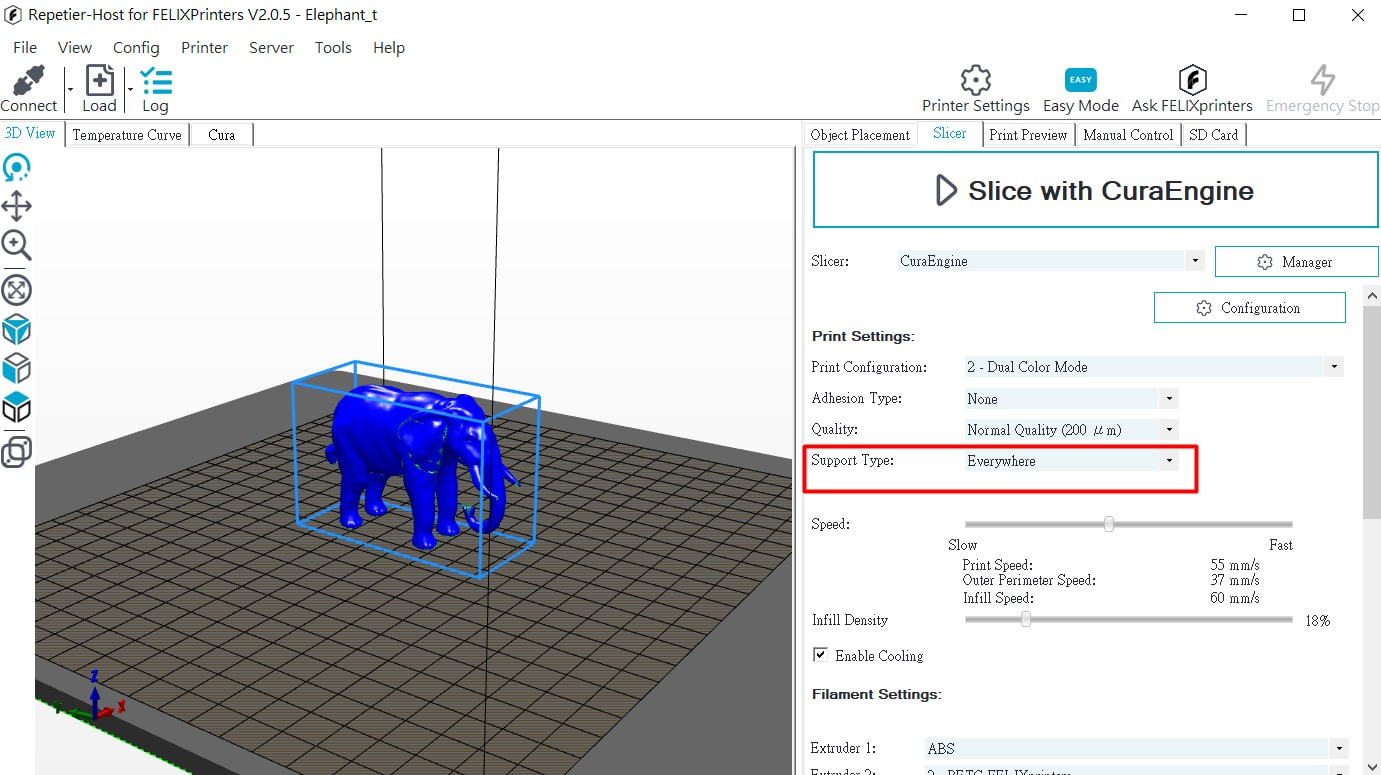Switch to the Print Preview tab
The image size is (1381, 775).
point(1028,135)
